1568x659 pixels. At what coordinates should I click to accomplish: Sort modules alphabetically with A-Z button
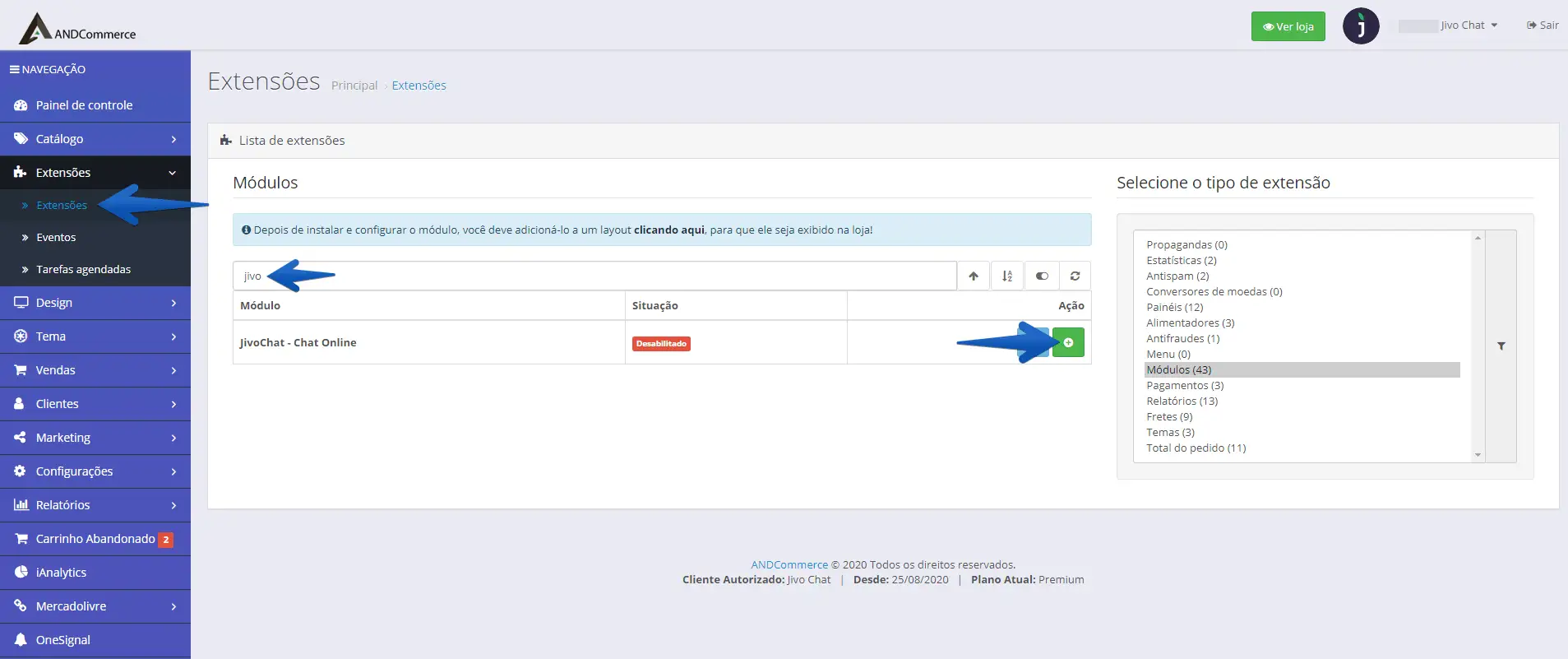click(1007, 276)
